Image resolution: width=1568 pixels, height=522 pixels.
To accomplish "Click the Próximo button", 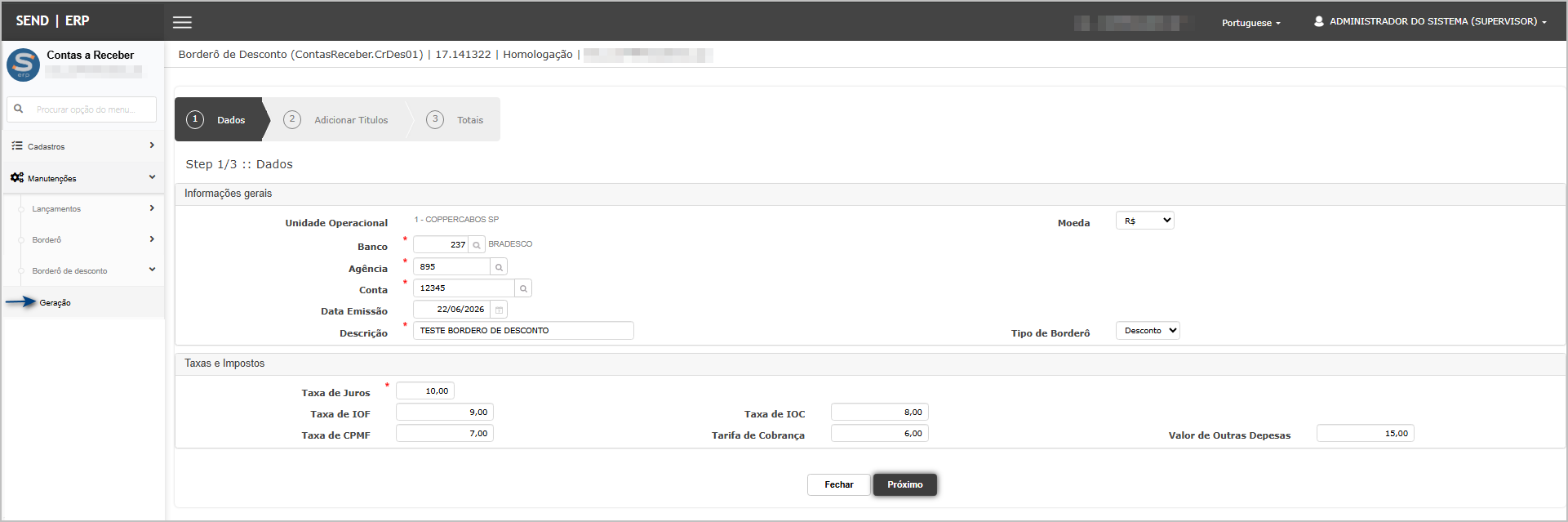I will tap(905, 484).
